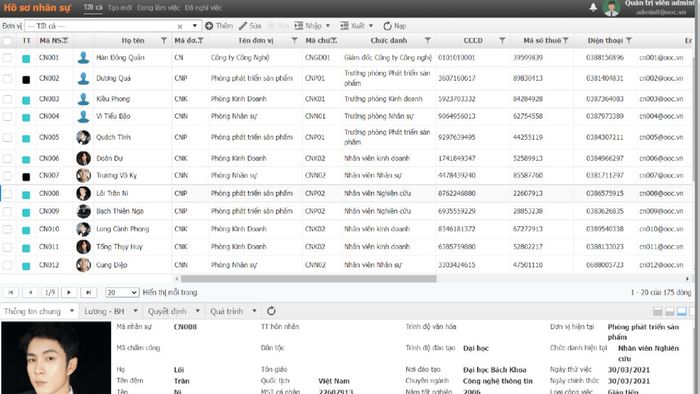Select the employee name Lôi Trần Ni

(x=112, y=193)
